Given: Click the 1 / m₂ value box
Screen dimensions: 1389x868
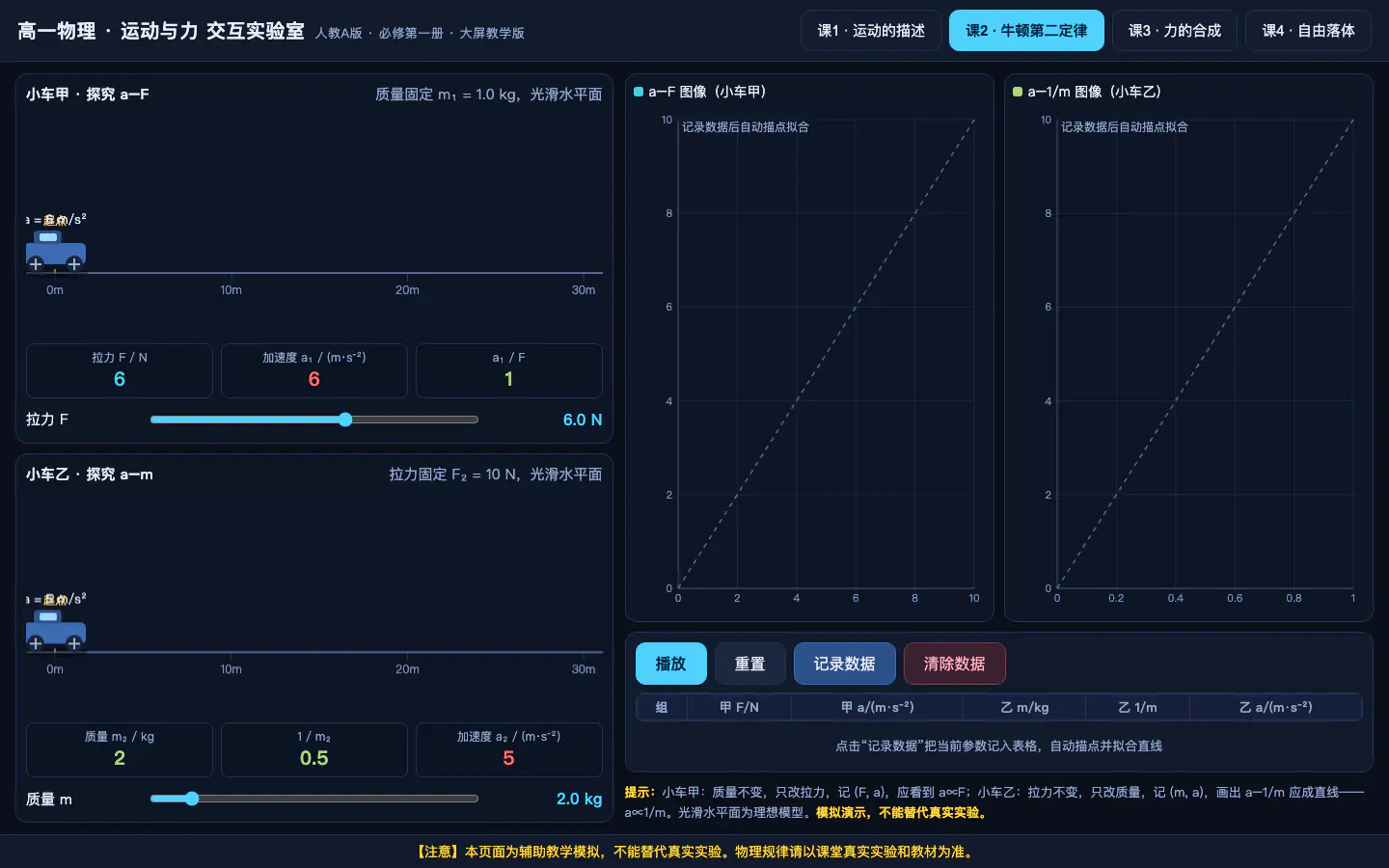Looking at the screenshot, I should tap(314, 749).
